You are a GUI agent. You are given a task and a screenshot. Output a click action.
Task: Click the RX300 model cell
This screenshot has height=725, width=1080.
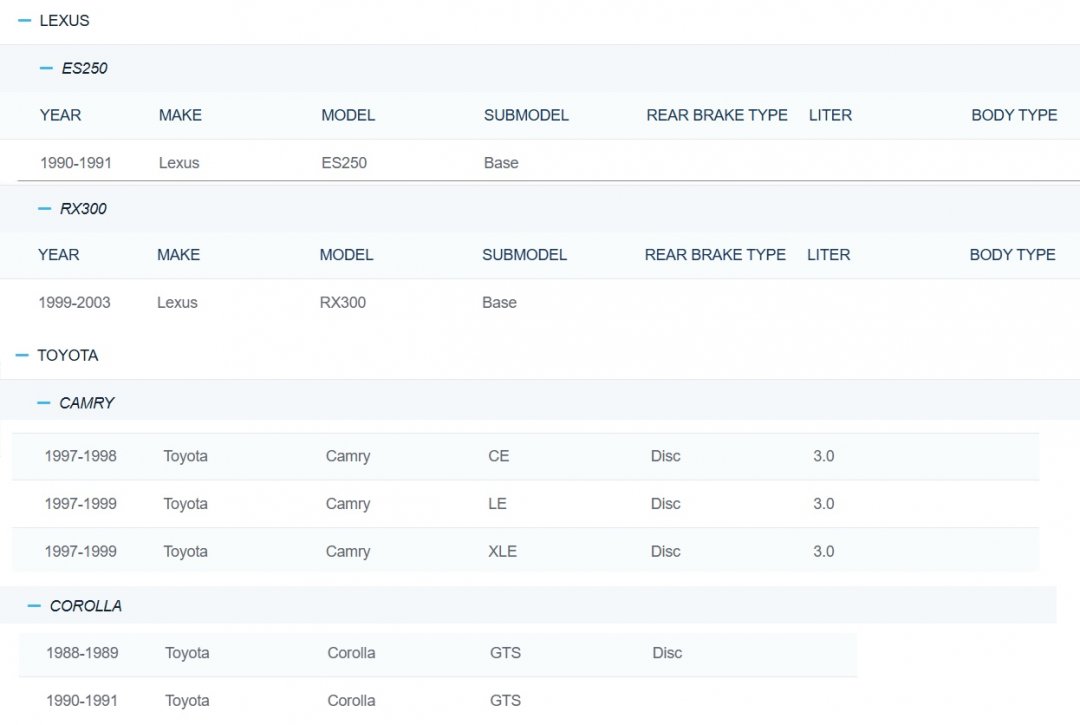(x=343, y=303)
